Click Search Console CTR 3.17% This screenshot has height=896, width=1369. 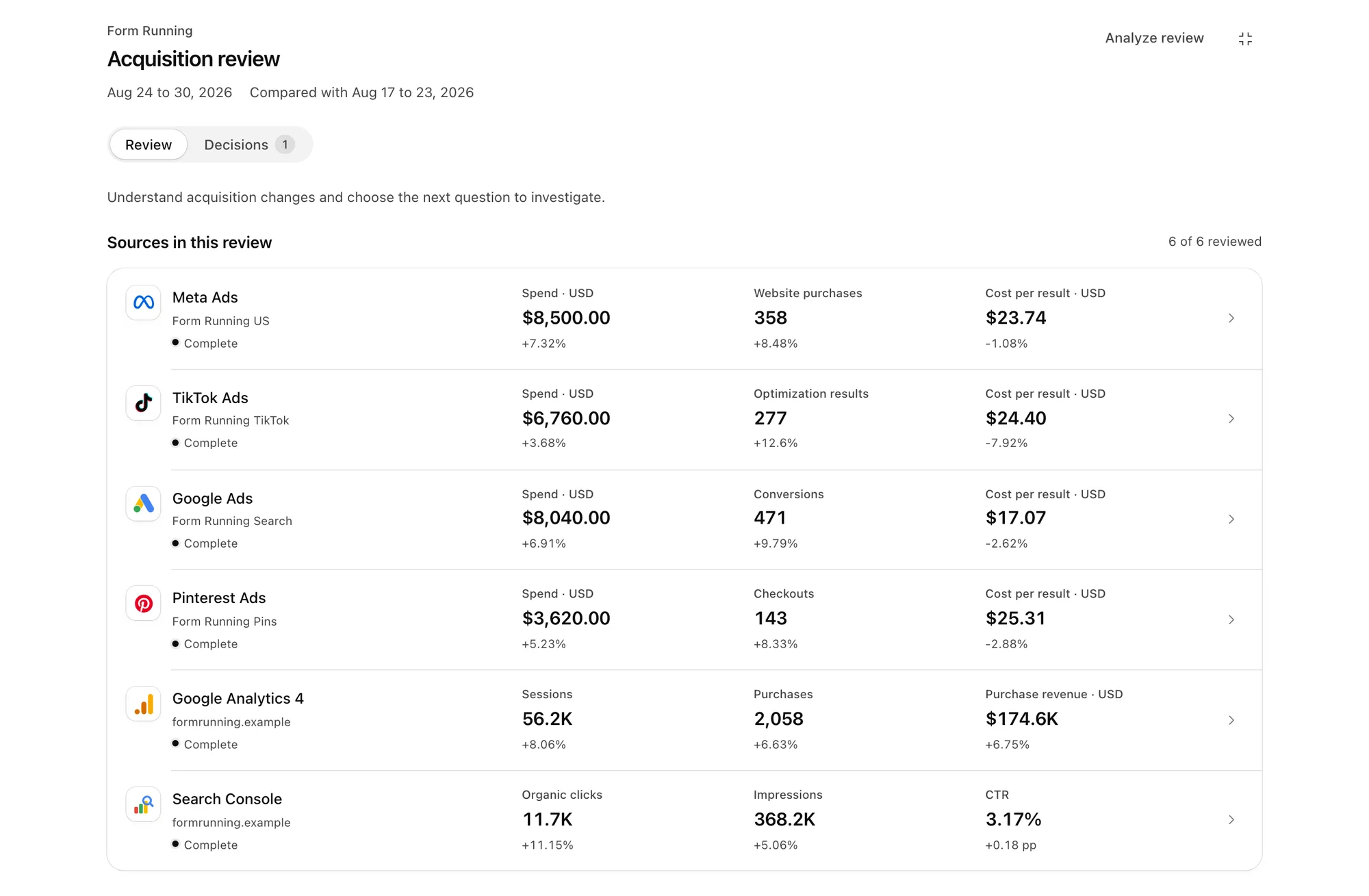coord(1013,820)
